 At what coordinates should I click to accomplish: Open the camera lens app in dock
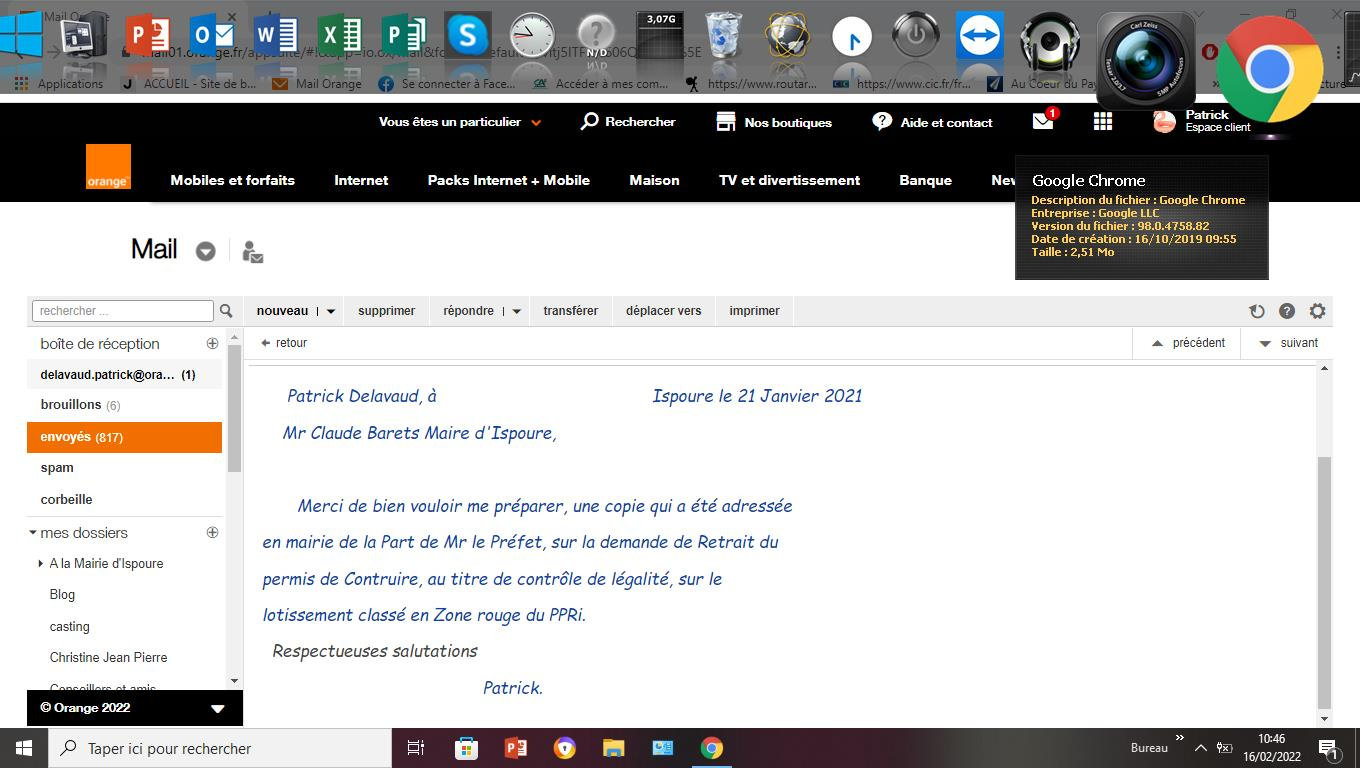point(1146,60)
